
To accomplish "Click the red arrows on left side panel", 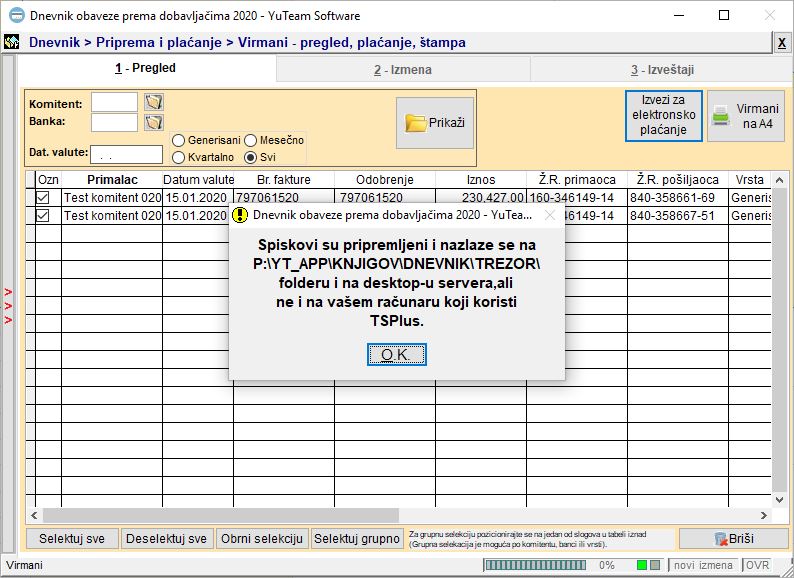I will (8, 306).
